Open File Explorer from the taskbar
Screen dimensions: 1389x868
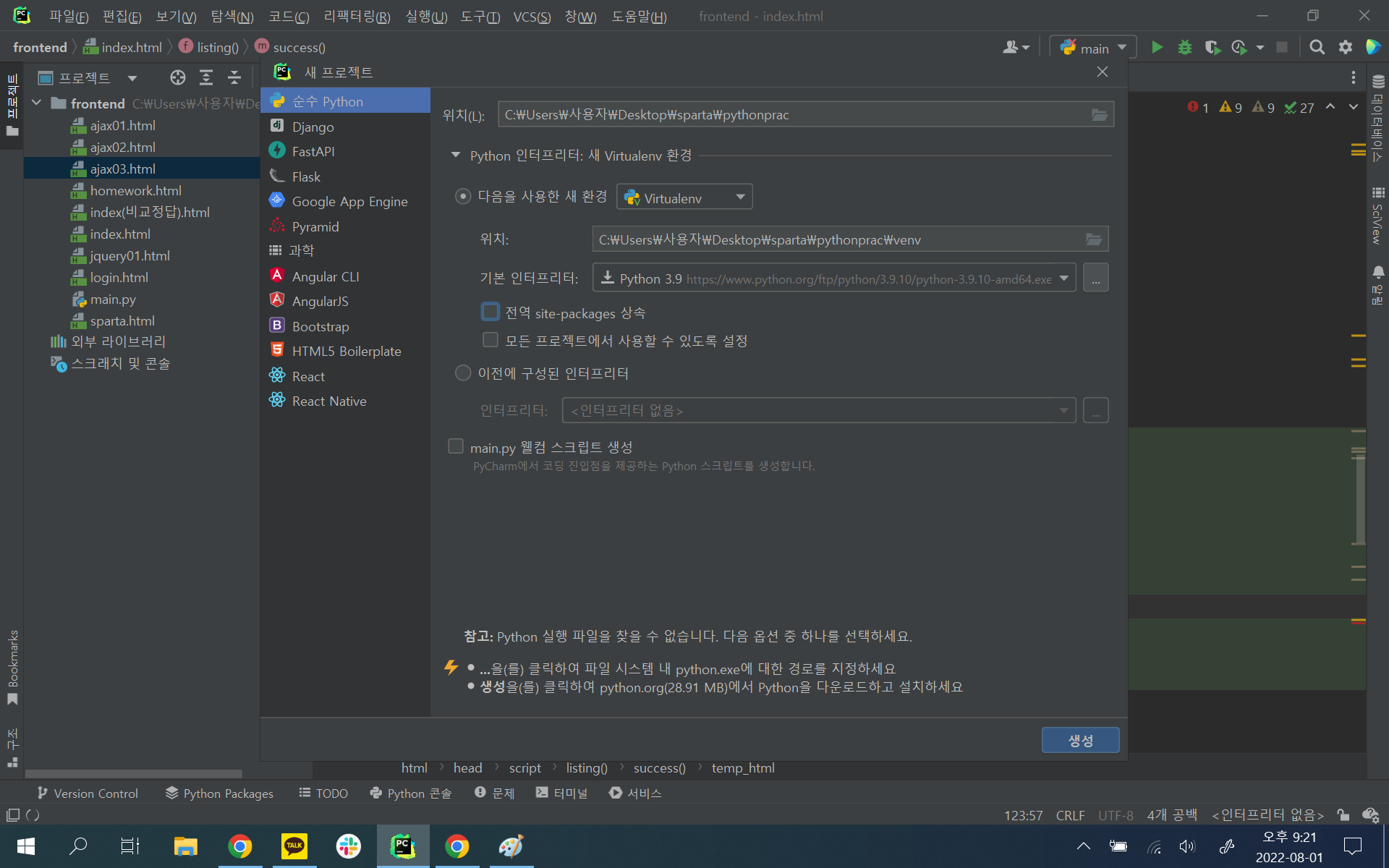click(186, 846)
